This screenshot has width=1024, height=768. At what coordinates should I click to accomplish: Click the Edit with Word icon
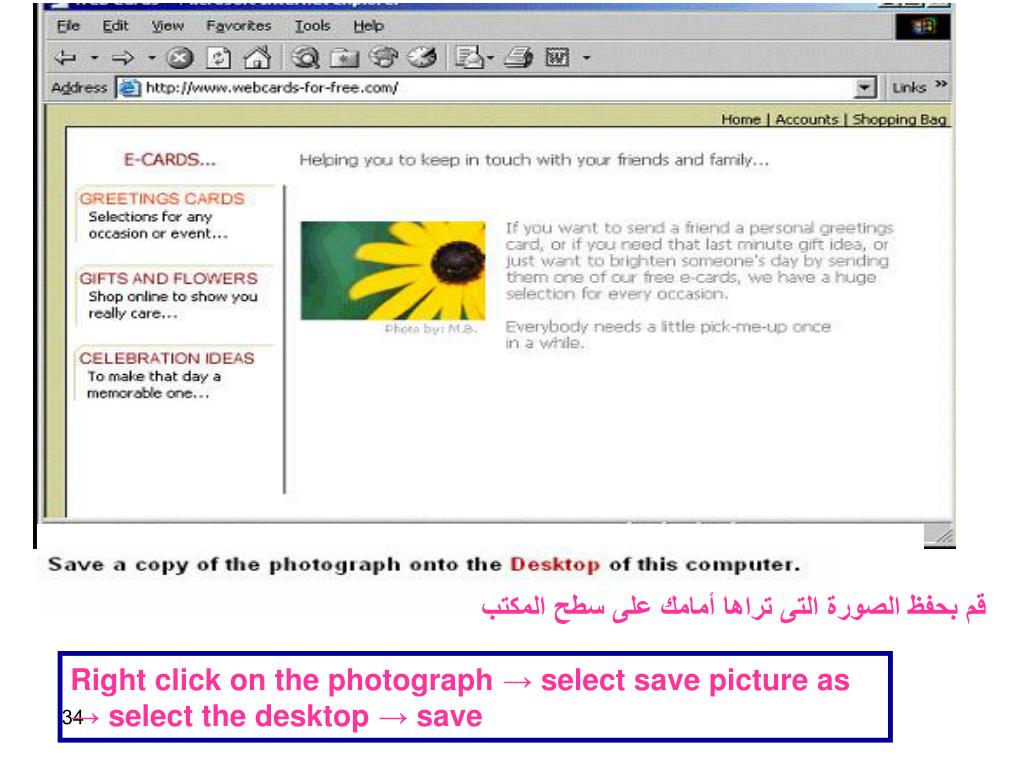(x=557, y=57)
